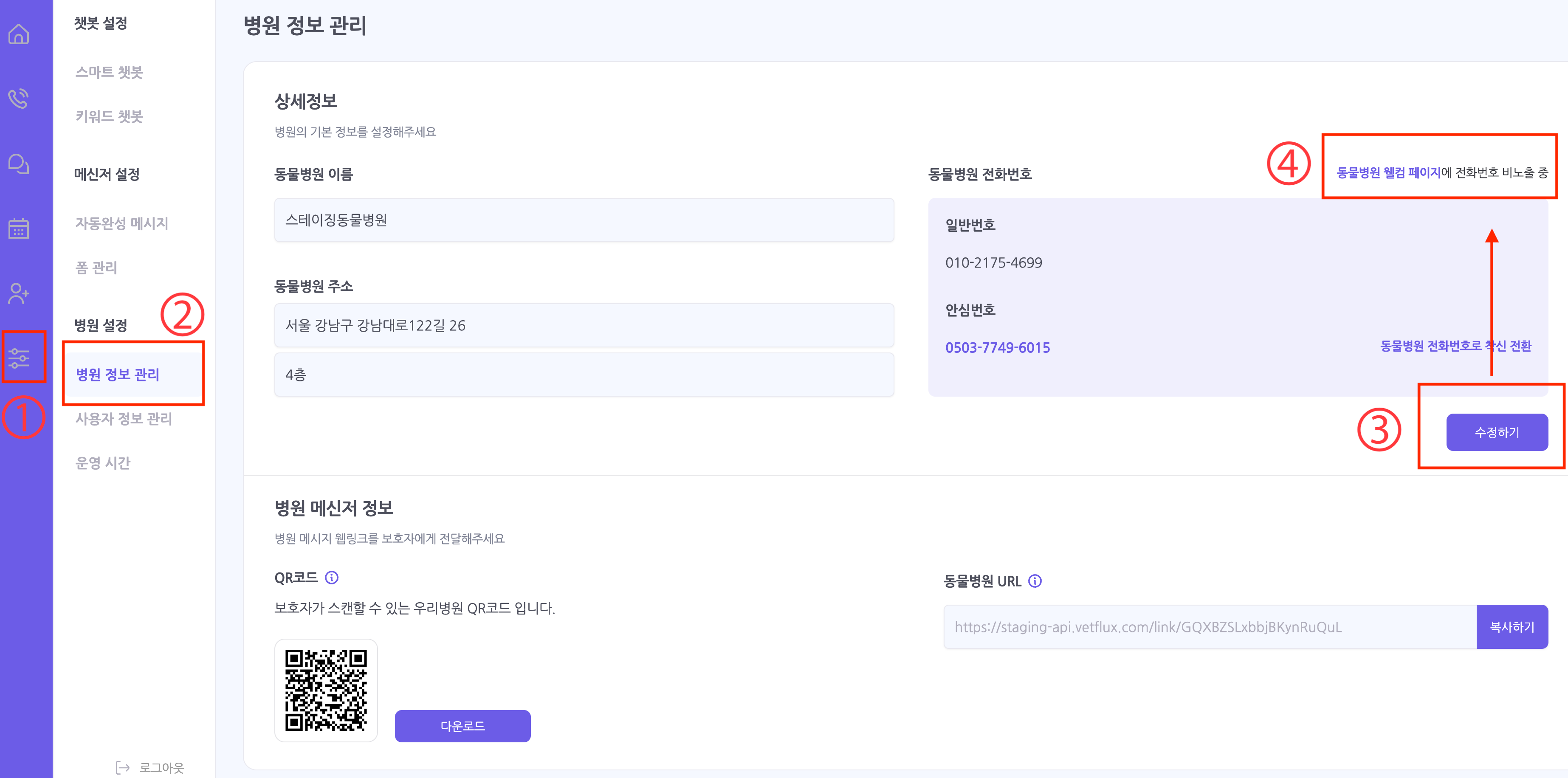Download the QR code with 다운로드
Image resolution: width=1568 pixels, height=778 pixels.
[463, 726]
